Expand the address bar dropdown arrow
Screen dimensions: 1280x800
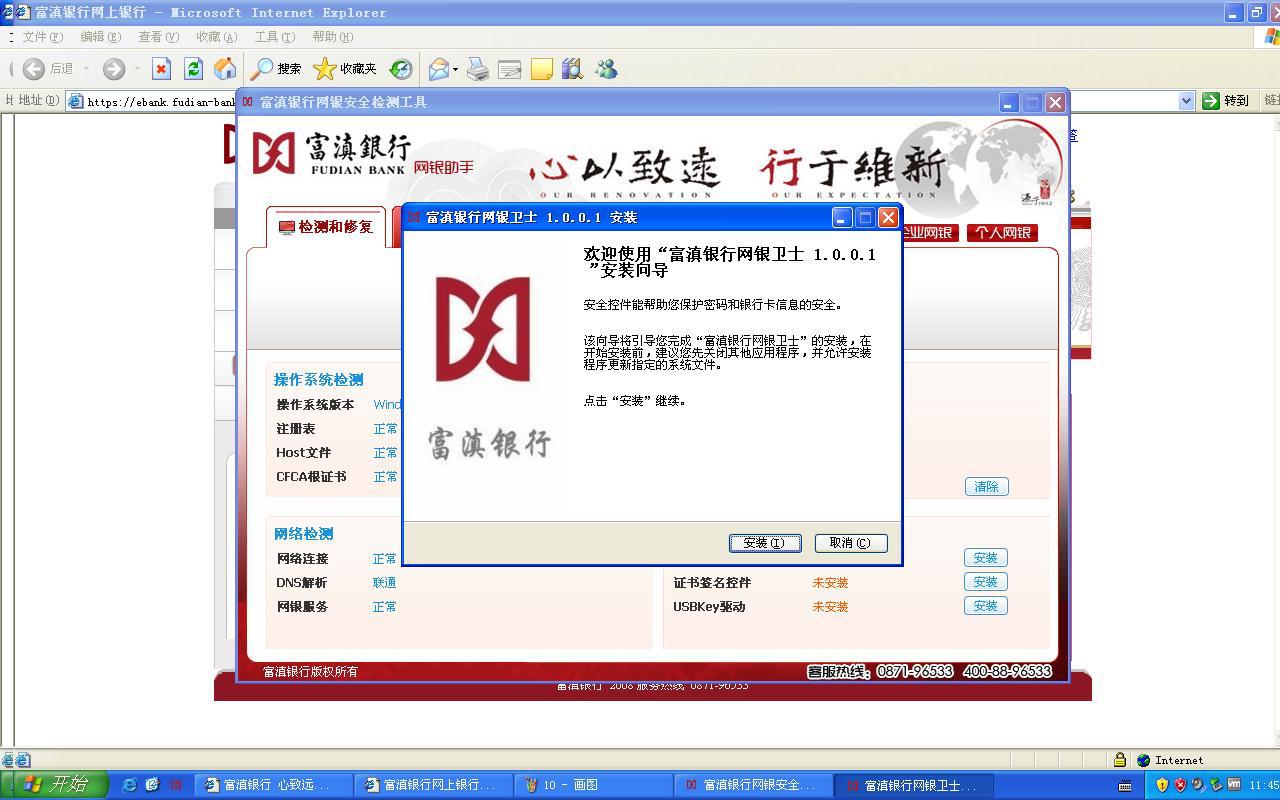(x=1186, y=100)
